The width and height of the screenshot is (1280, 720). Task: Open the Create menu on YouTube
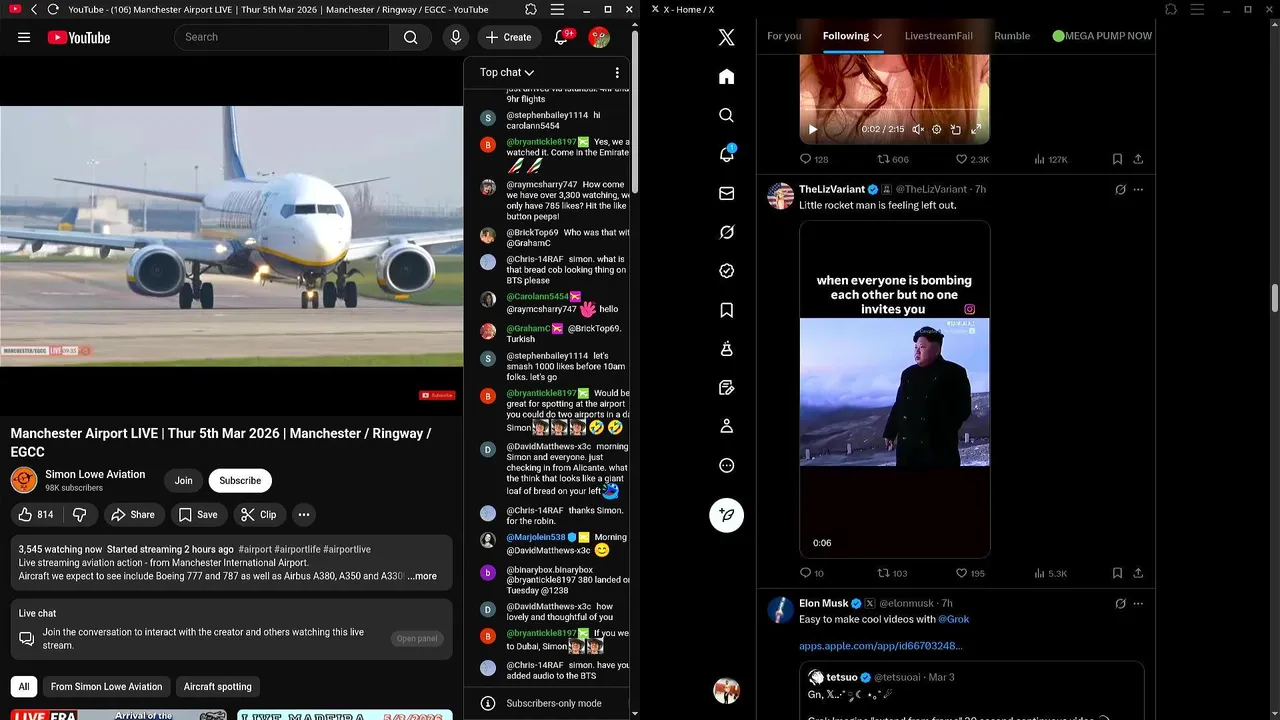tap(509, 37)
